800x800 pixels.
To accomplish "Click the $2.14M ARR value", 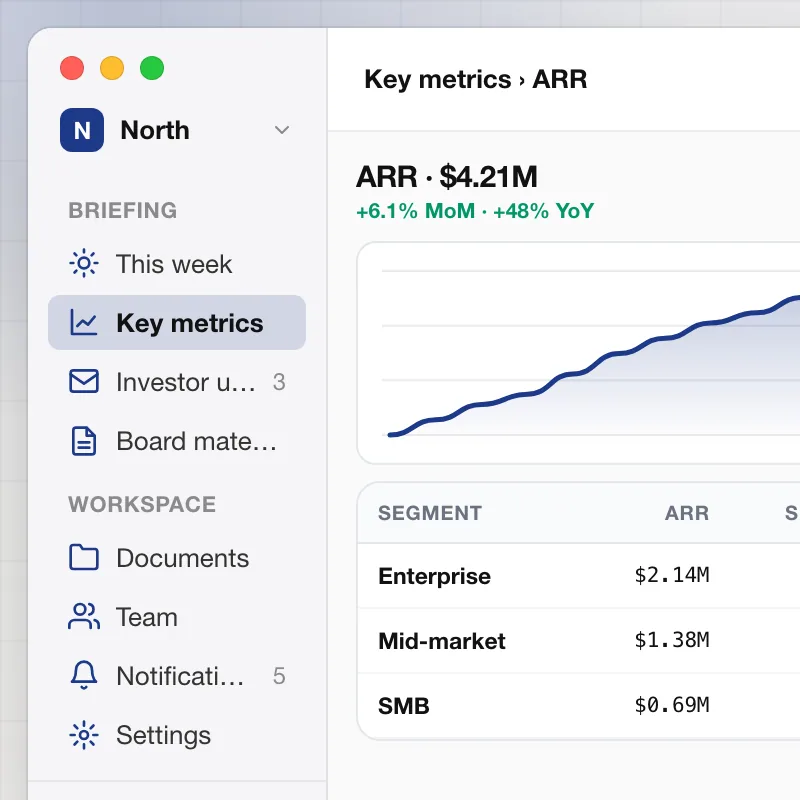I will (x=671, y=575).
